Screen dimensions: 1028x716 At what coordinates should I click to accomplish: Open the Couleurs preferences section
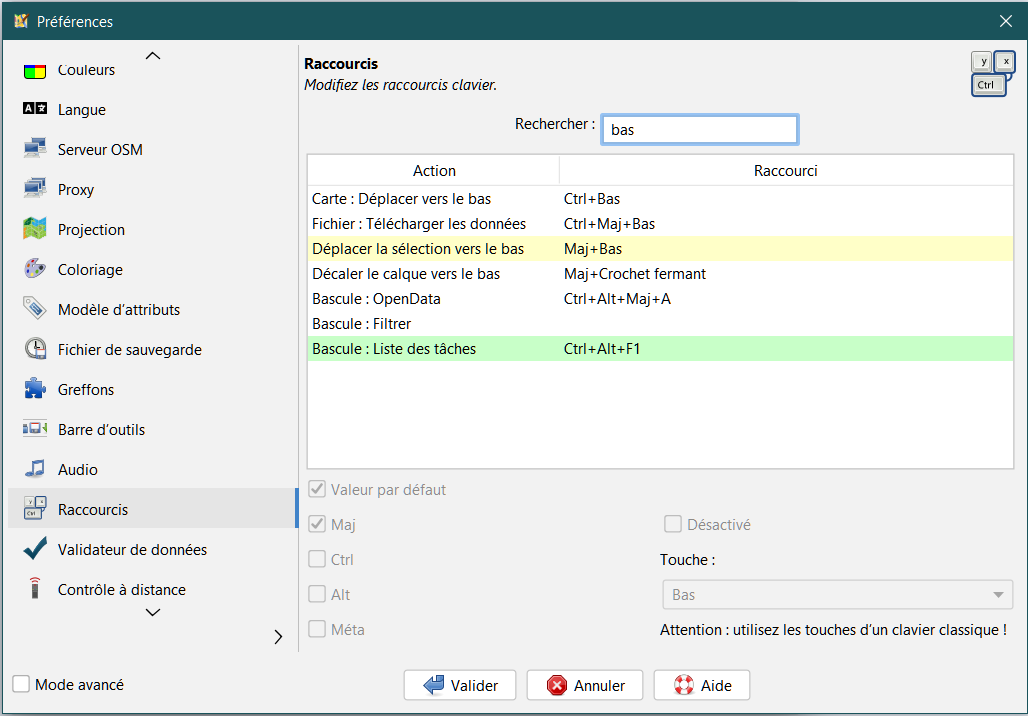point(85,69)
